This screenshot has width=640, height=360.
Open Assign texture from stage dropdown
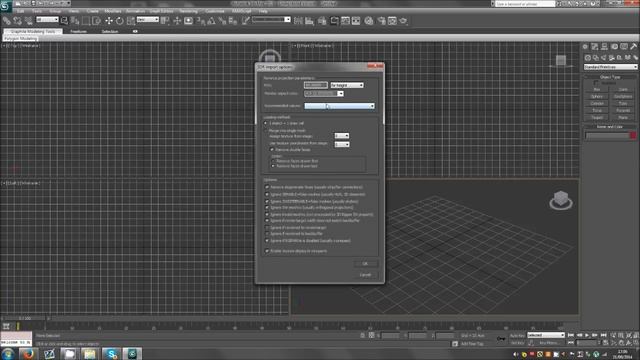point(342,136)
